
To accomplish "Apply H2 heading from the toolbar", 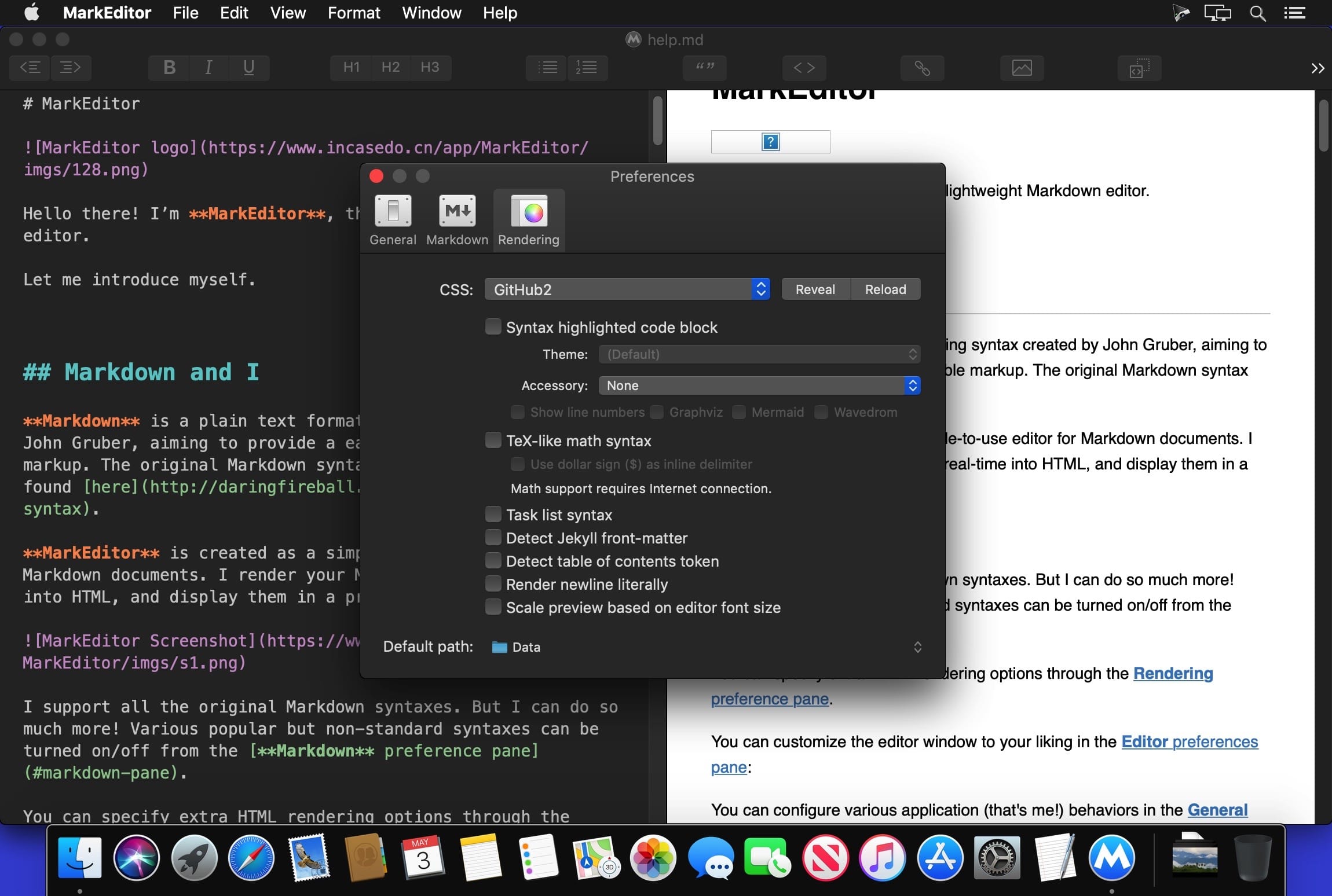I will click(390, 68).
